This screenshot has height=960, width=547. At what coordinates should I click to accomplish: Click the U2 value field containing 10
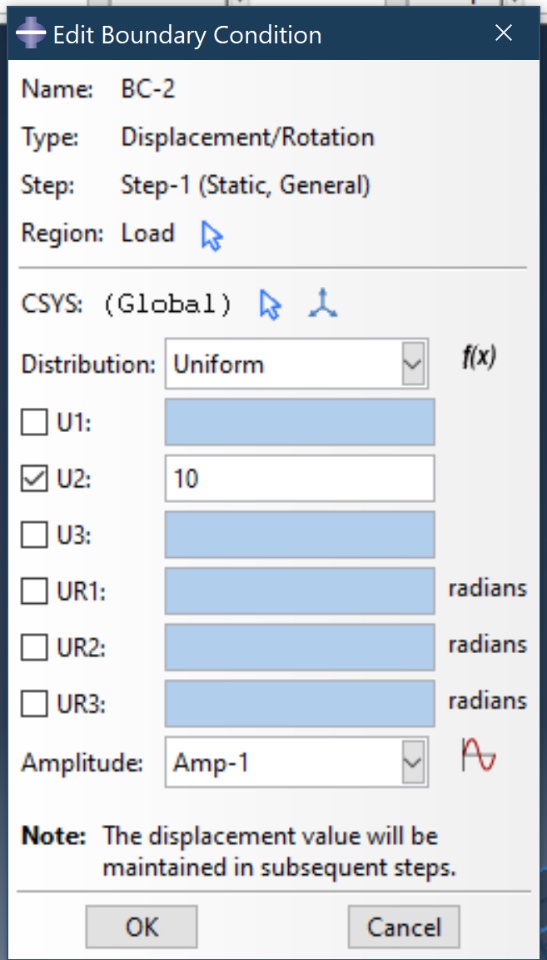pos(300,478)
